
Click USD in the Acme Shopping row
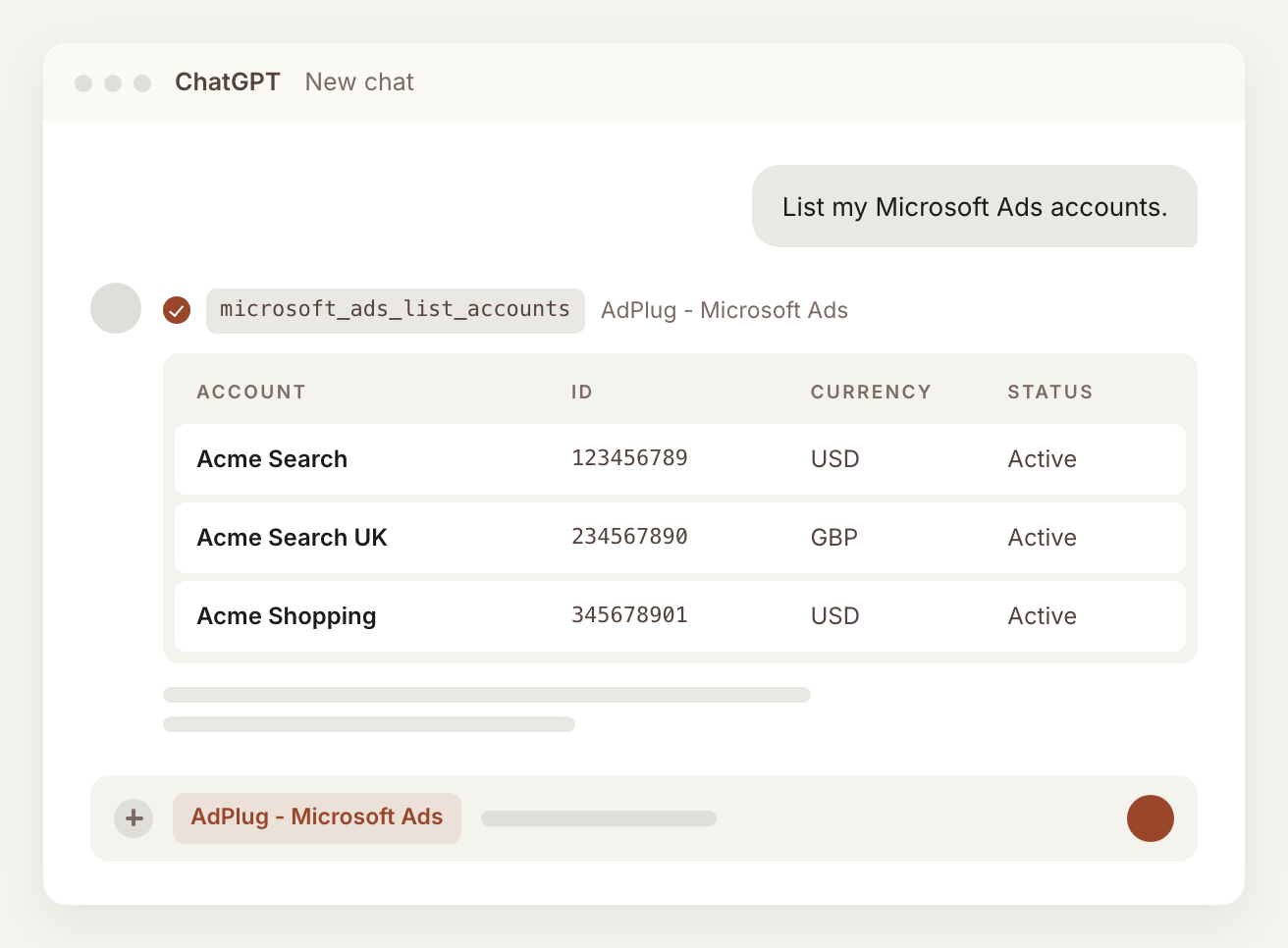835,616
